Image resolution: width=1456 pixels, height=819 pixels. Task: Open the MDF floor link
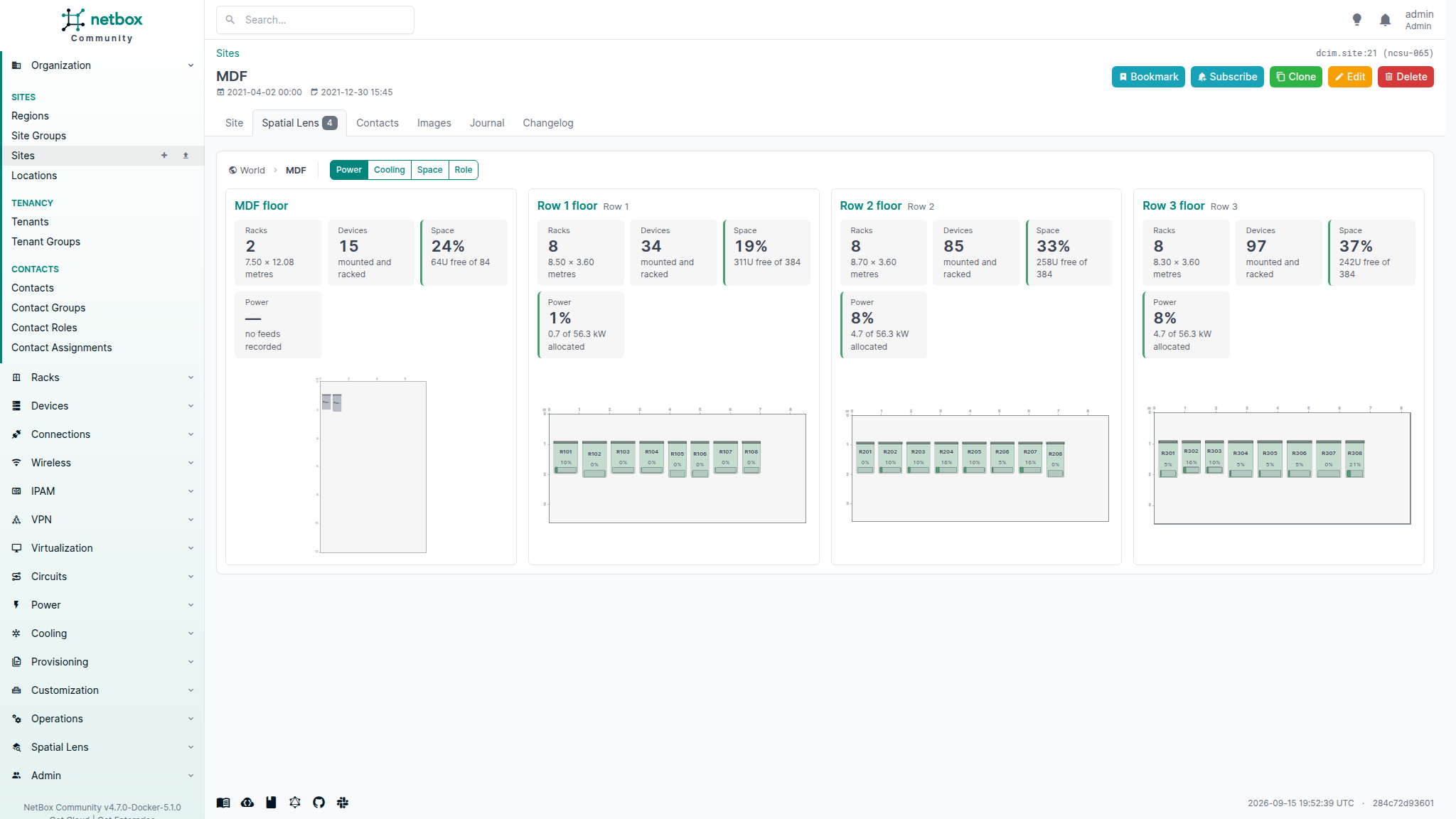[261, 205]
